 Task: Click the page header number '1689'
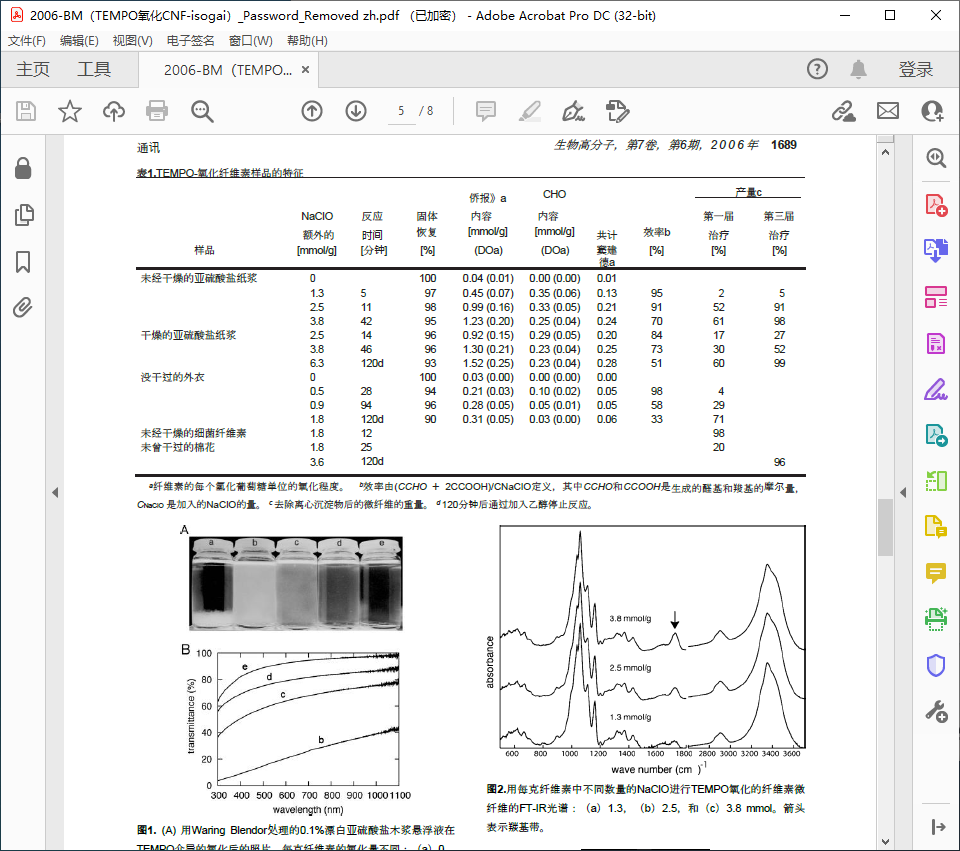(784, 145)
